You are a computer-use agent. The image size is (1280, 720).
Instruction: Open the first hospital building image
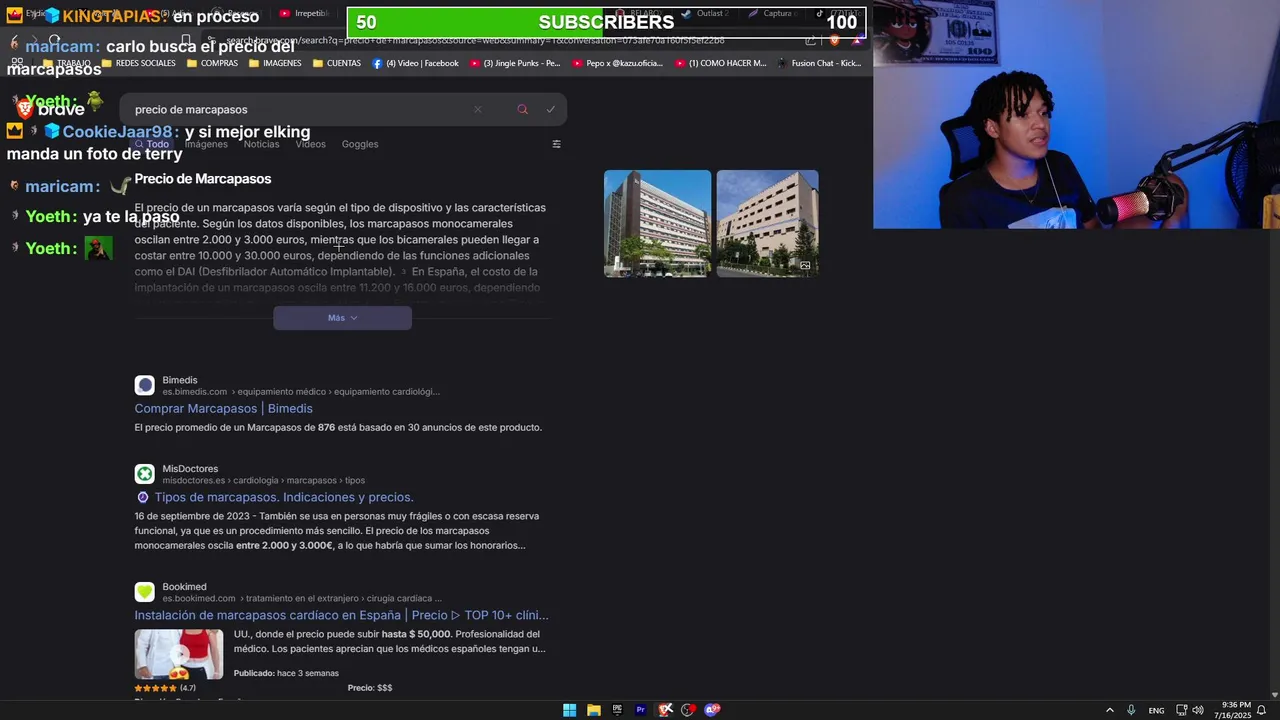[x=657, y=223]
